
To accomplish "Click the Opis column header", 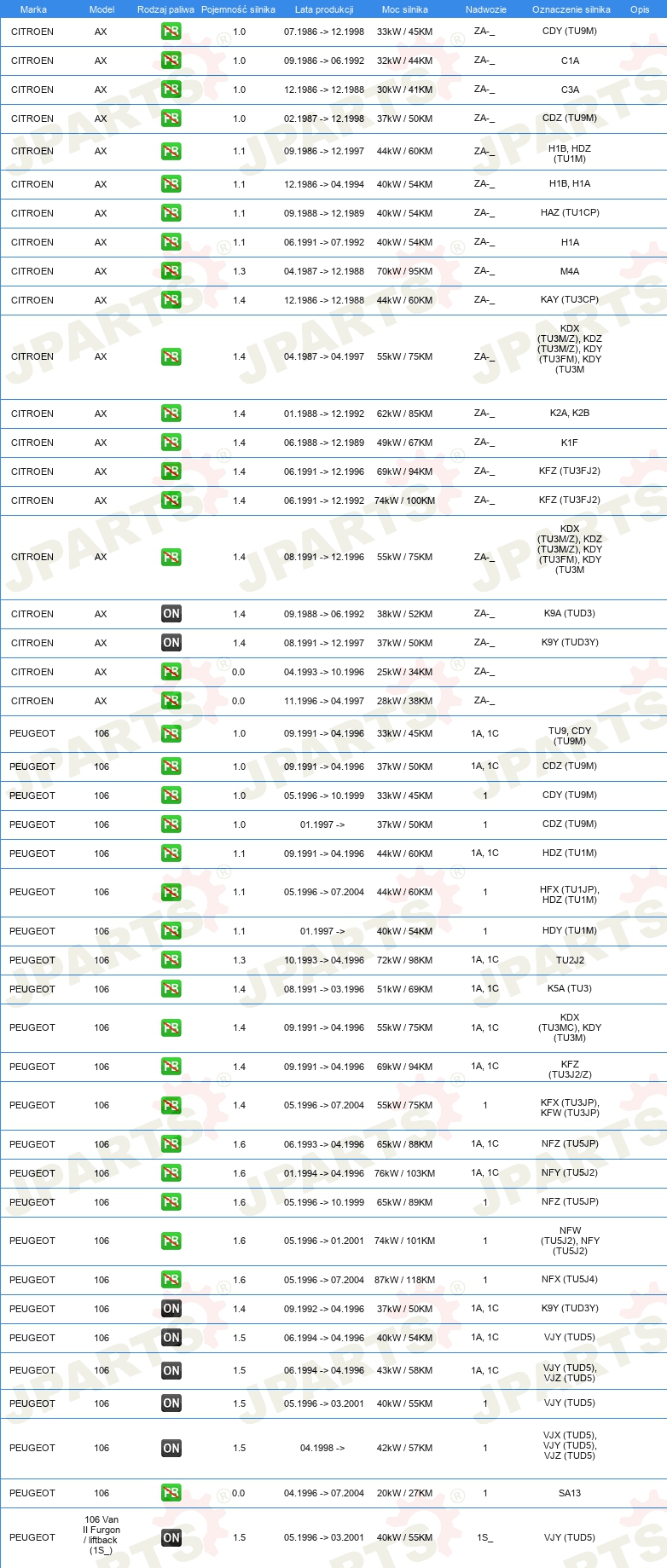I will [640, 9].
